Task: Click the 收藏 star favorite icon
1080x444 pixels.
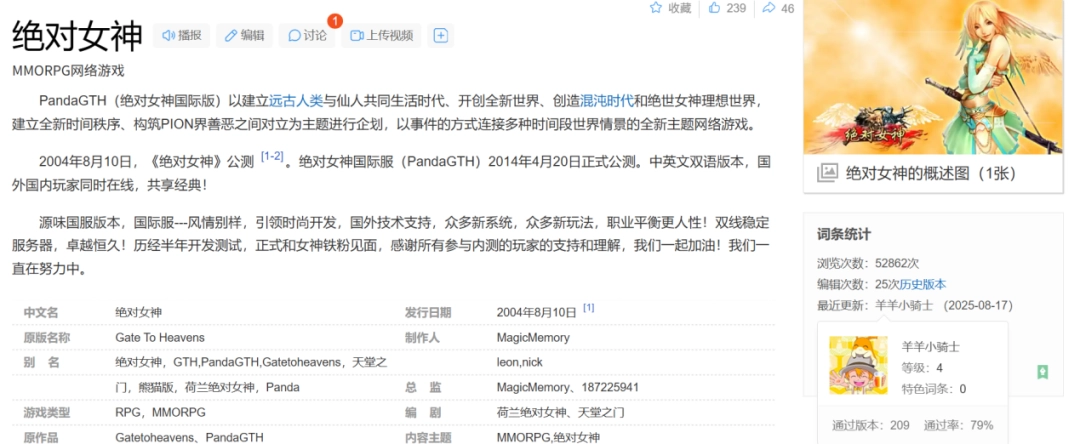Action: (656, 8)
